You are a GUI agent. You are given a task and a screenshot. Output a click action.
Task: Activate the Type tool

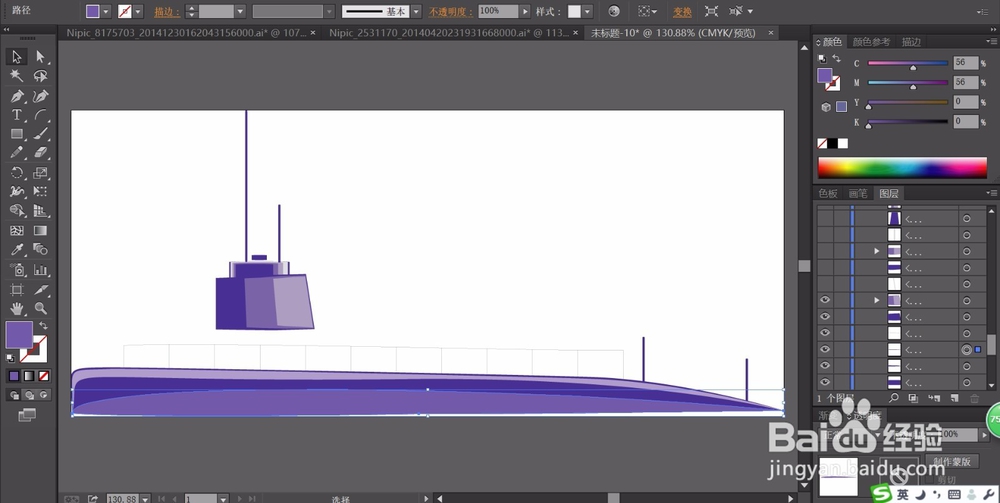click(x=17, y=115)
